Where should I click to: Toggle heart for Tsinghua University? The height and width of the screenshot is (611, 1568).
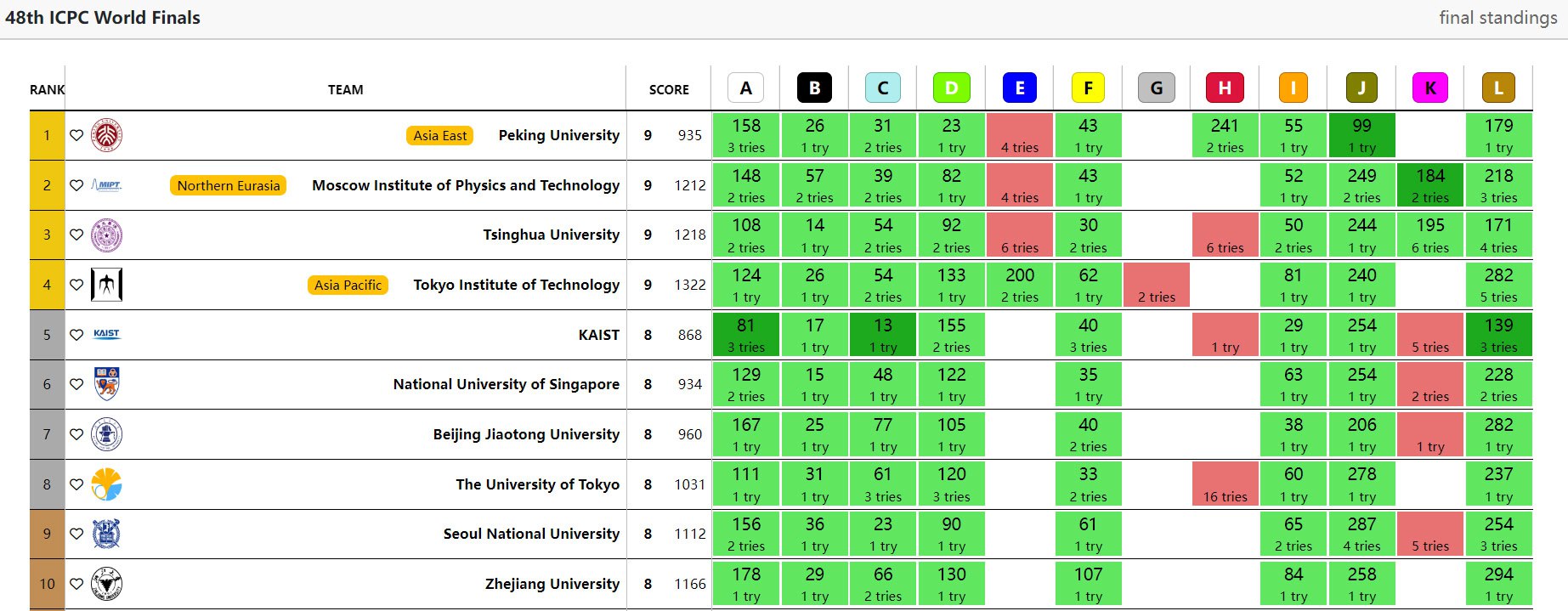click(x=76, y=235)
